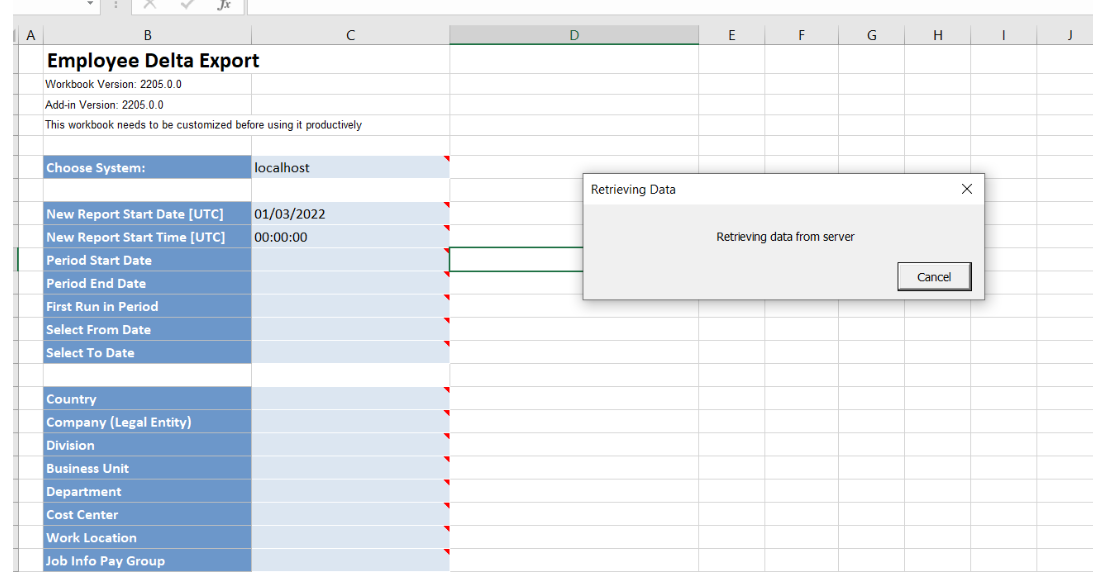The image size is (1093, 577).
Task: Expand the Name Box dropdown arrow
Action: coord(90,4)
